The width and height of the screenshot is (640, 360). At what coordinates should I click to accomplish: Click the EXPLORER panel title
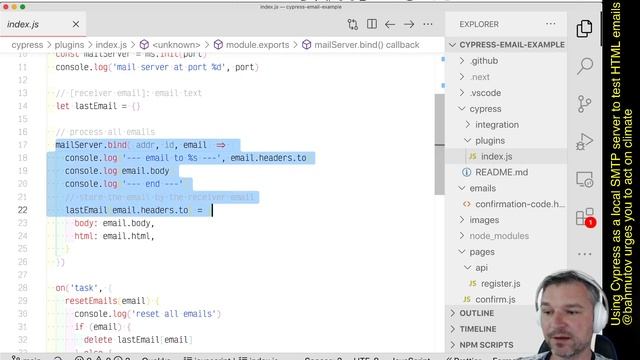click(x=479, y=24)
